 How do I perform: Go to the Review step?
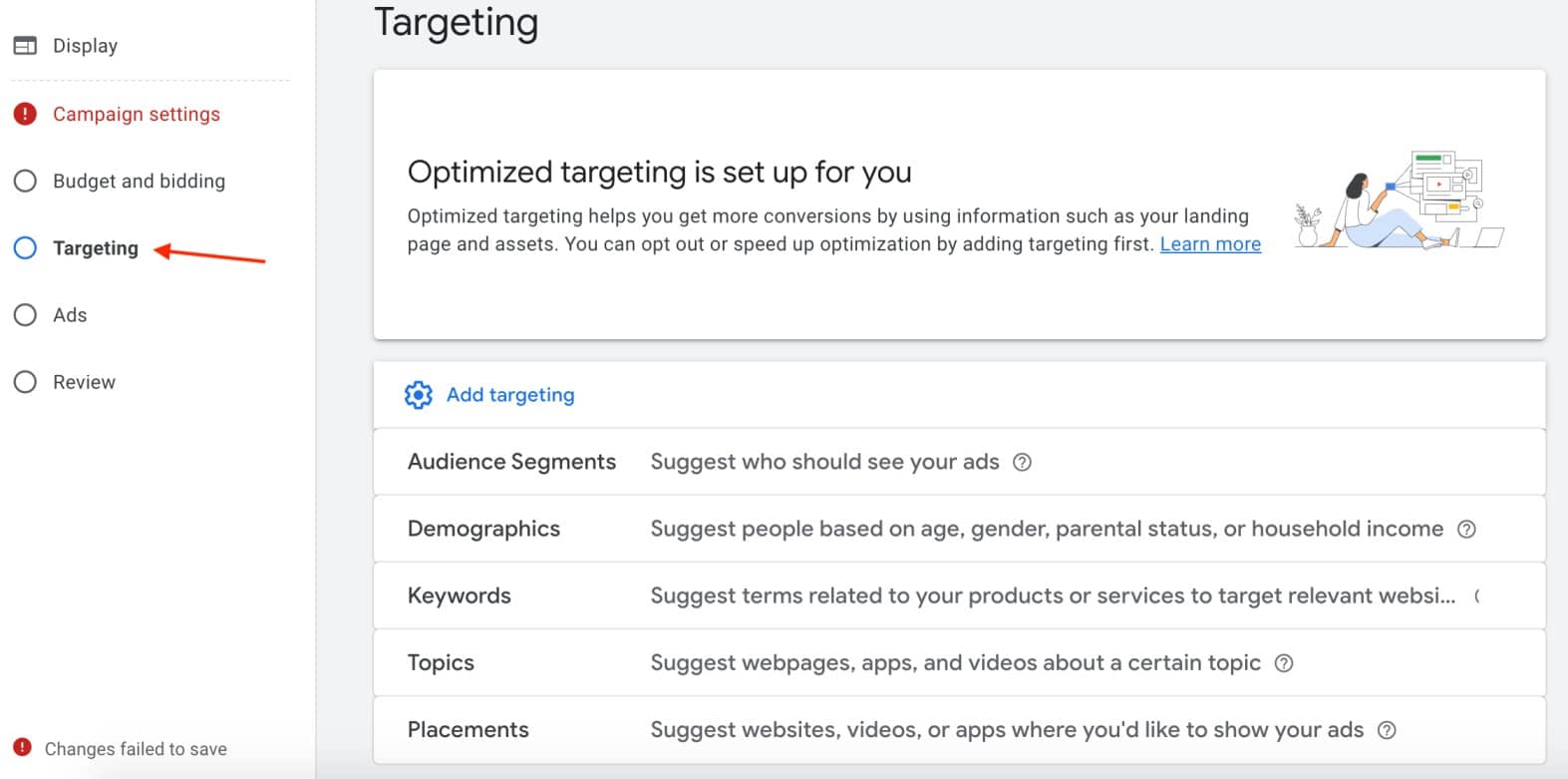click(84, 382)
